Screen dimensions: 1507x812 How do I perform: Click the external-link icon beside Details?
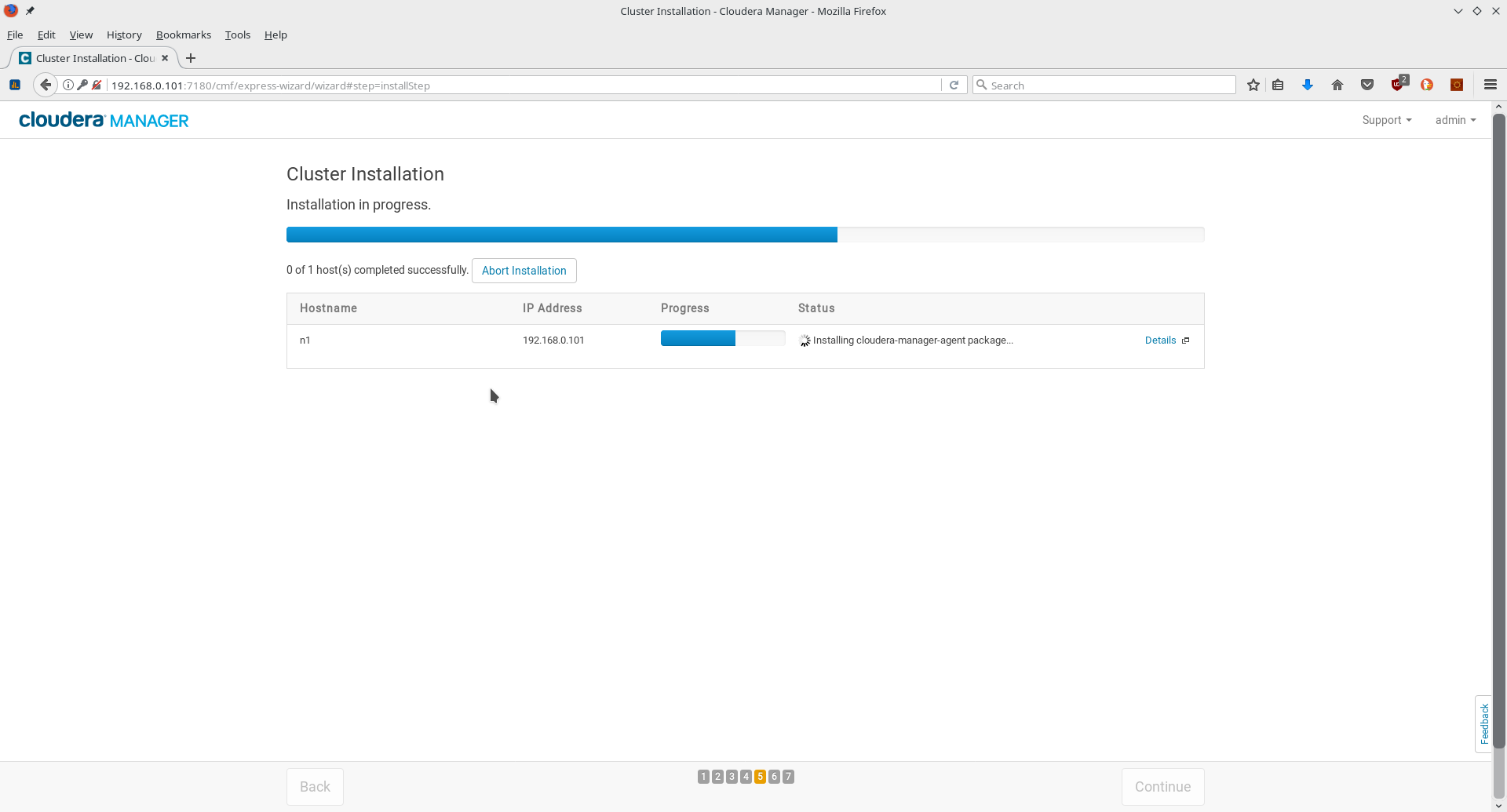(x=1186, y=340)
